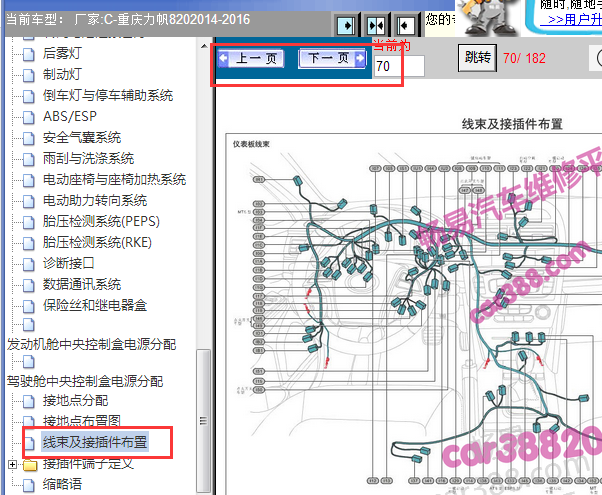Open 胎压检测系统(PEPS) entry

point(101,221)
